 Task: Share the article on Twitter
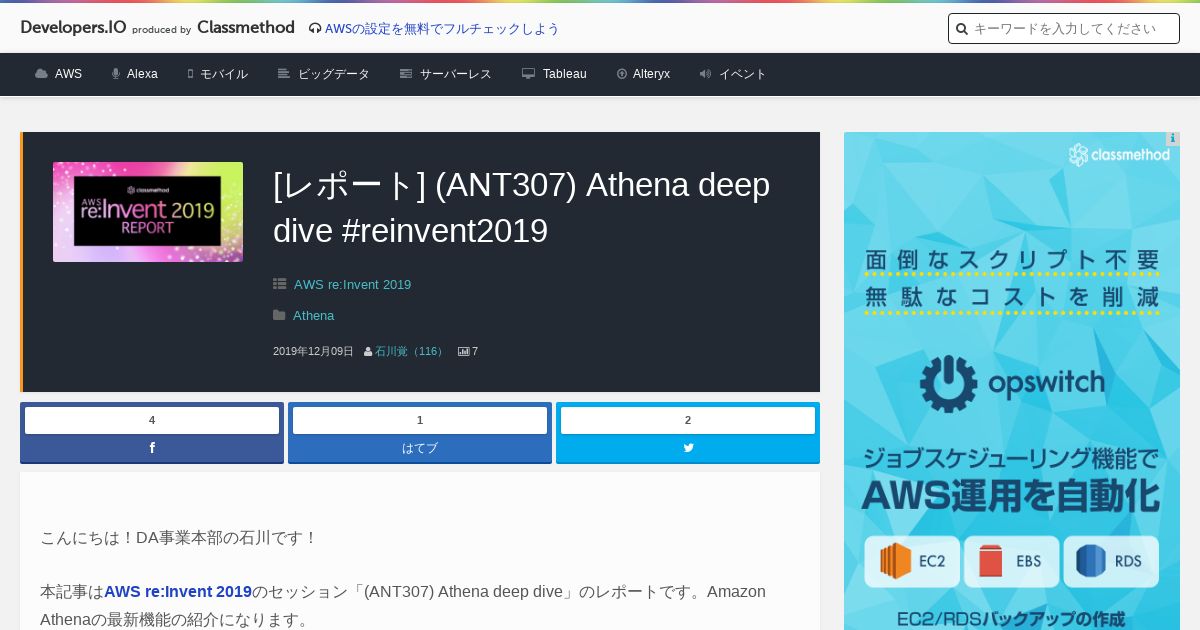pyautogui.click(x=688, y=448)
